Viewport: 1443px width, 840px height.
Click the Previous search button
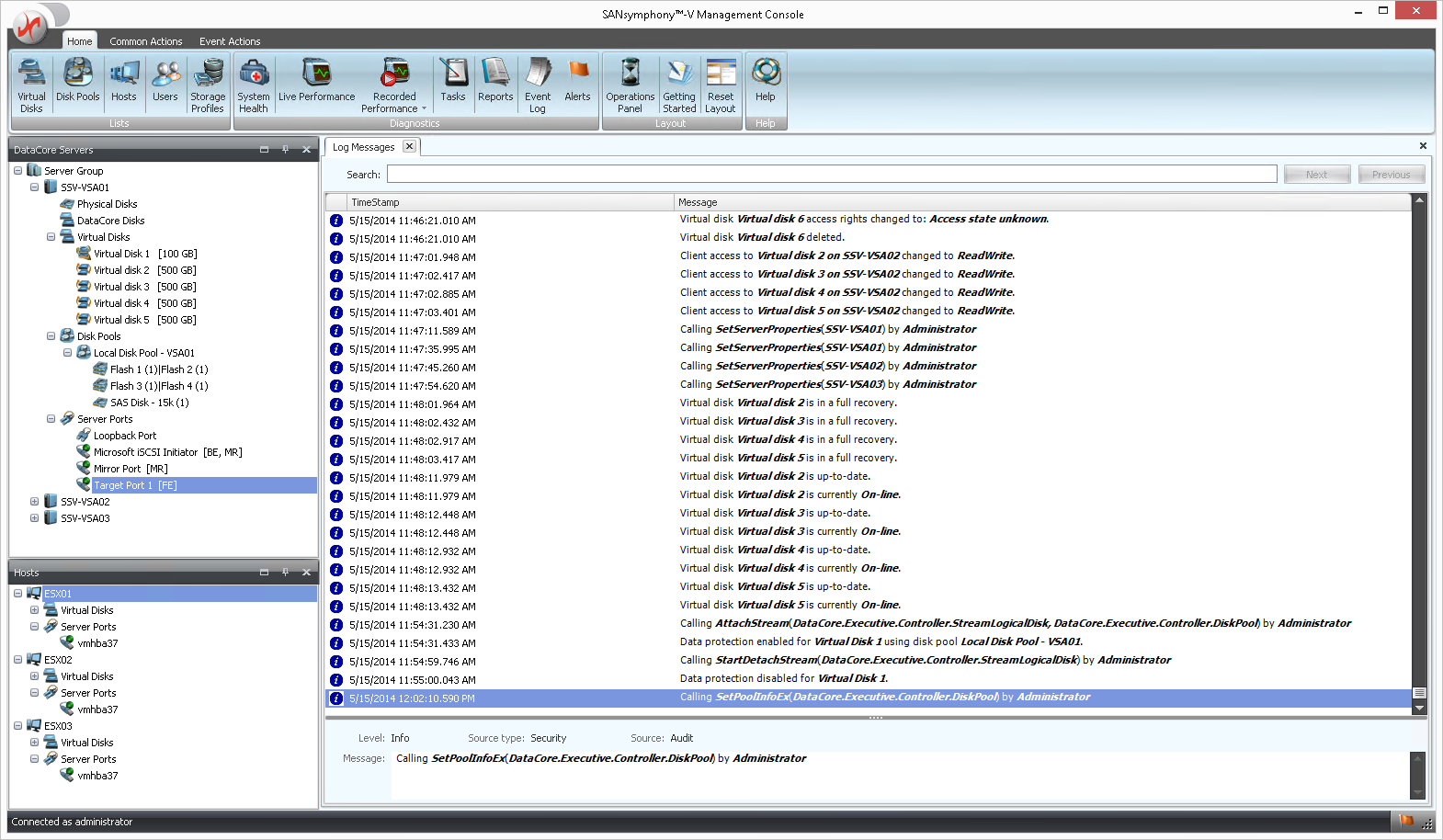coord(1391,175)
